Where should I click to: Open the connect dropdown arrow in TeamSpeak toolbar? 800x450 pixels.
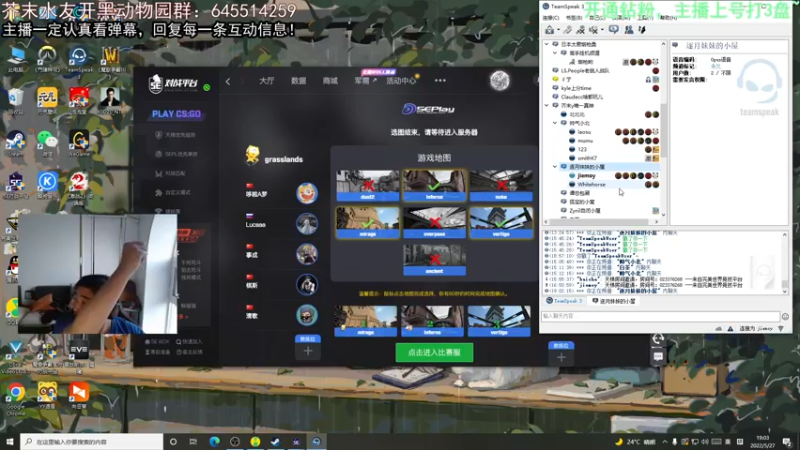pyautogui.click(x=559, y=30)
